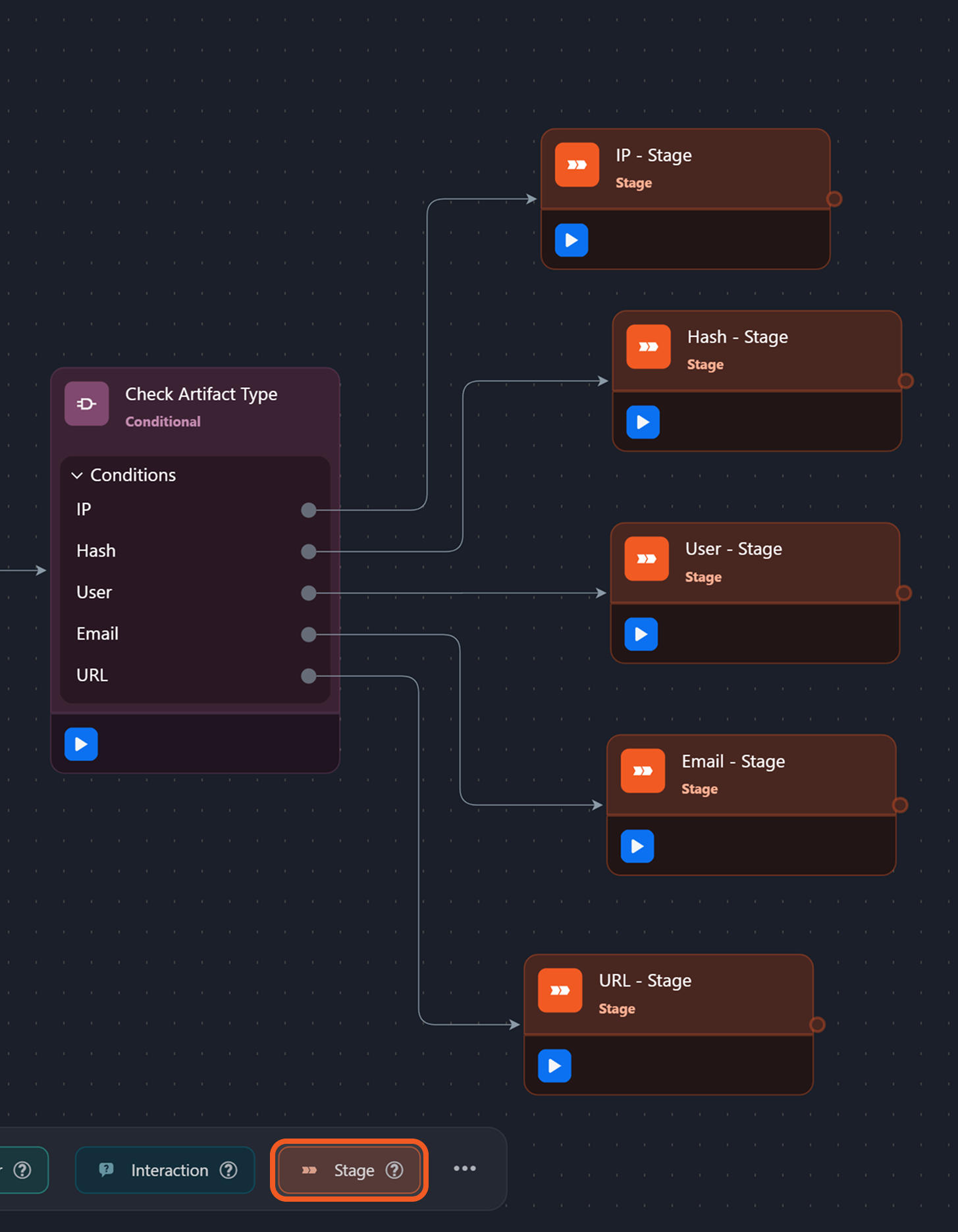Click the IP condition output port
The height and width of the screenshot is (1232, 958).
tap(308, 510)
